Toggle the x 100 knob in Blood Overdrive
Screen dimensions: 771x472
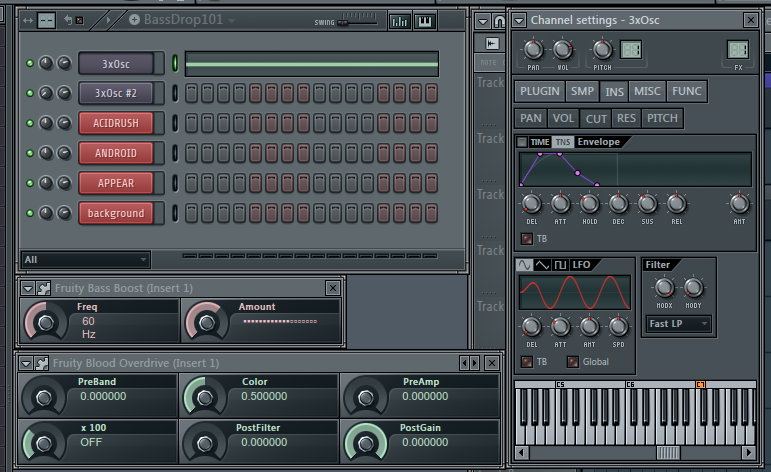coord(44,443)
